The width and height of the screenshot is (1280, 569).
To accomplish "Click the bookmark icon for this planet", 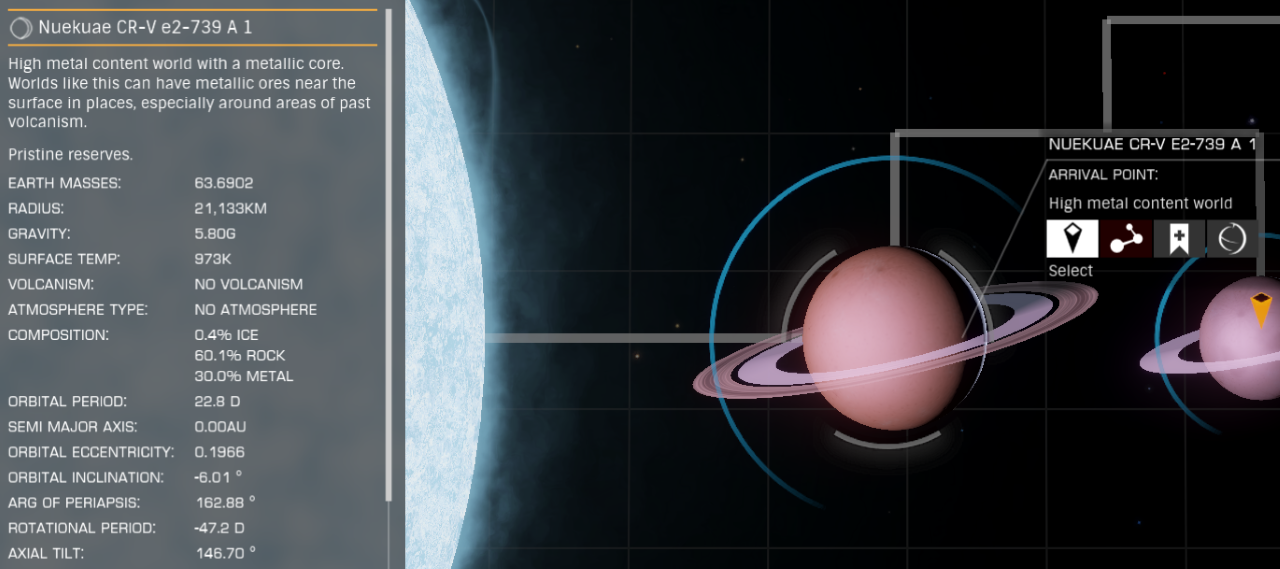I will 1178,239.
